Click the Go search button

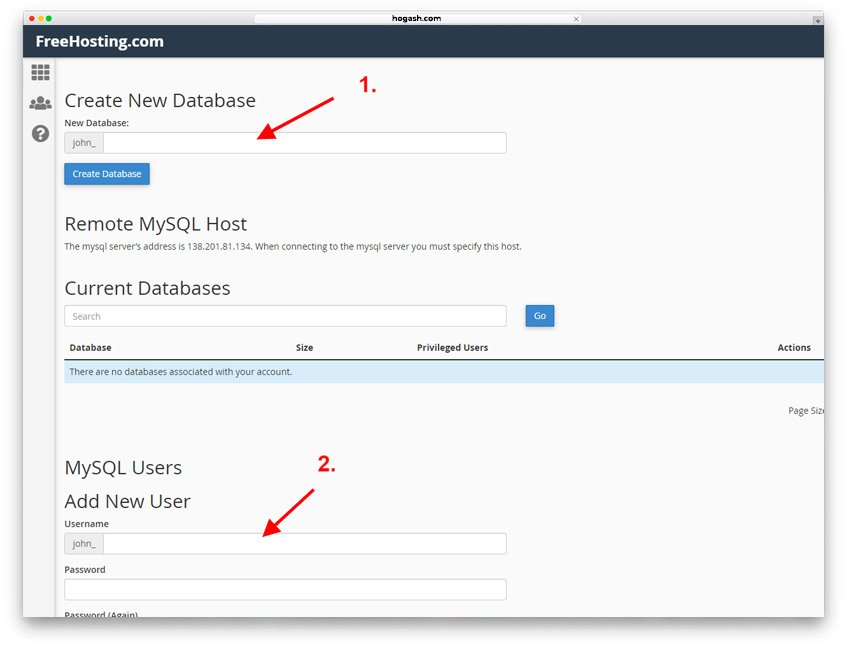pyautogui.click(x=540, y=316)
